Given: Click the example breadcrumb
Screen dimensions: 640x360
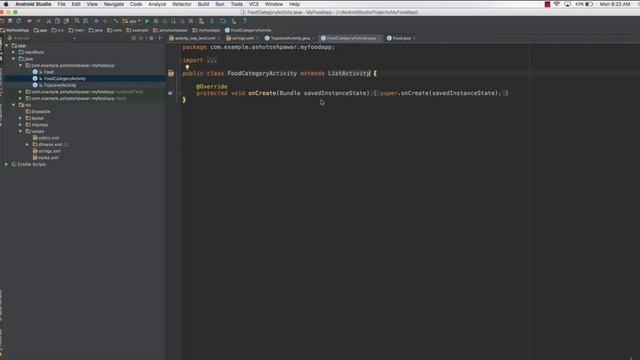Looking at the screenshot, I should (x=137, y=30).
